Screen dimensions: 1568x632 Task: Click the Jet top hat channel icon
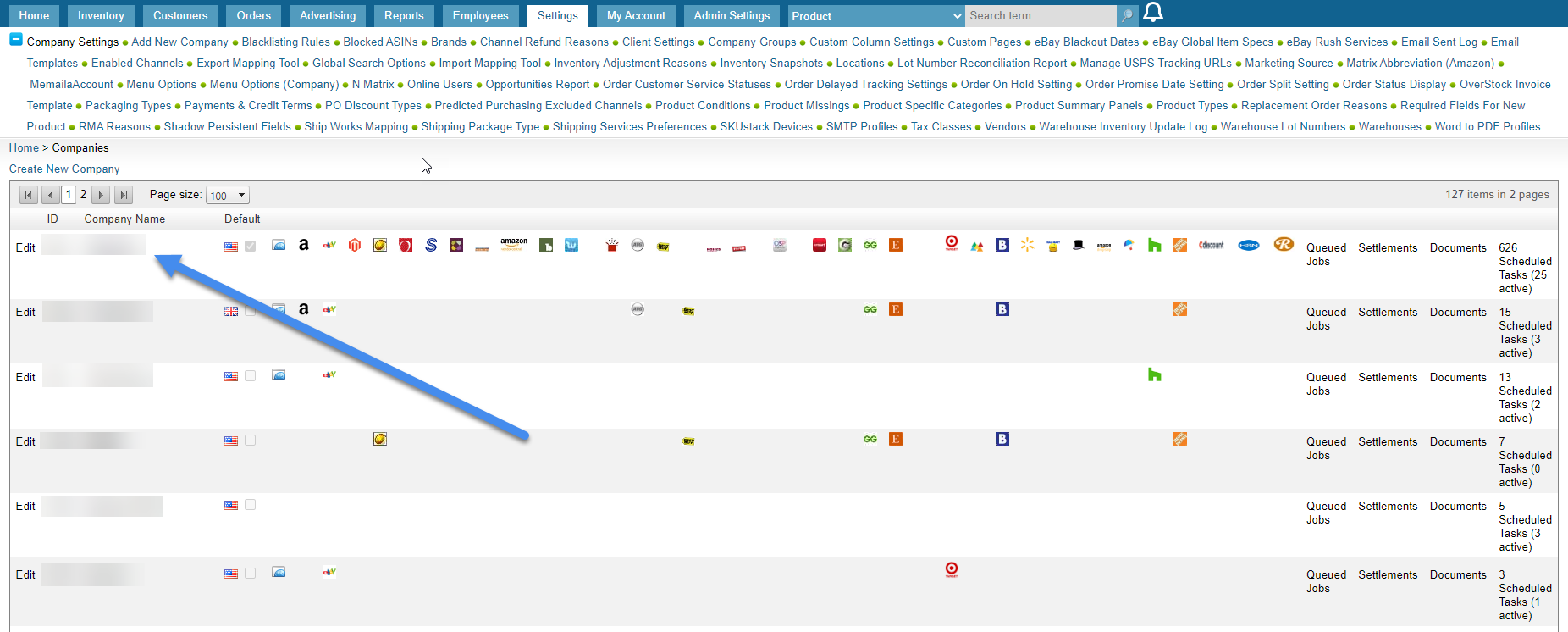1079,245
